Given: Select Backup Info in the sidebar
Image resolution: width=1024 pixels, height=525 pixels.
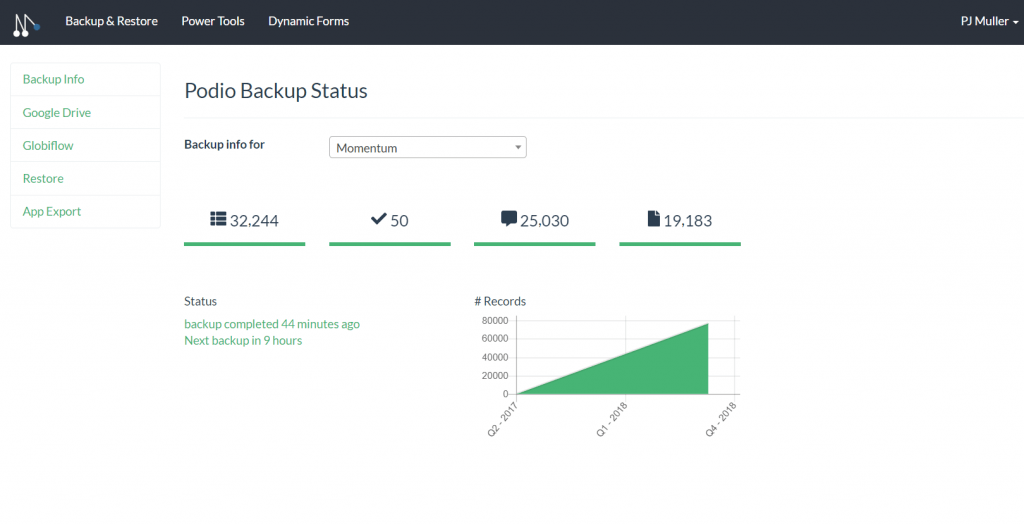Looking at the screenshot, I should [x=54, y=79].
